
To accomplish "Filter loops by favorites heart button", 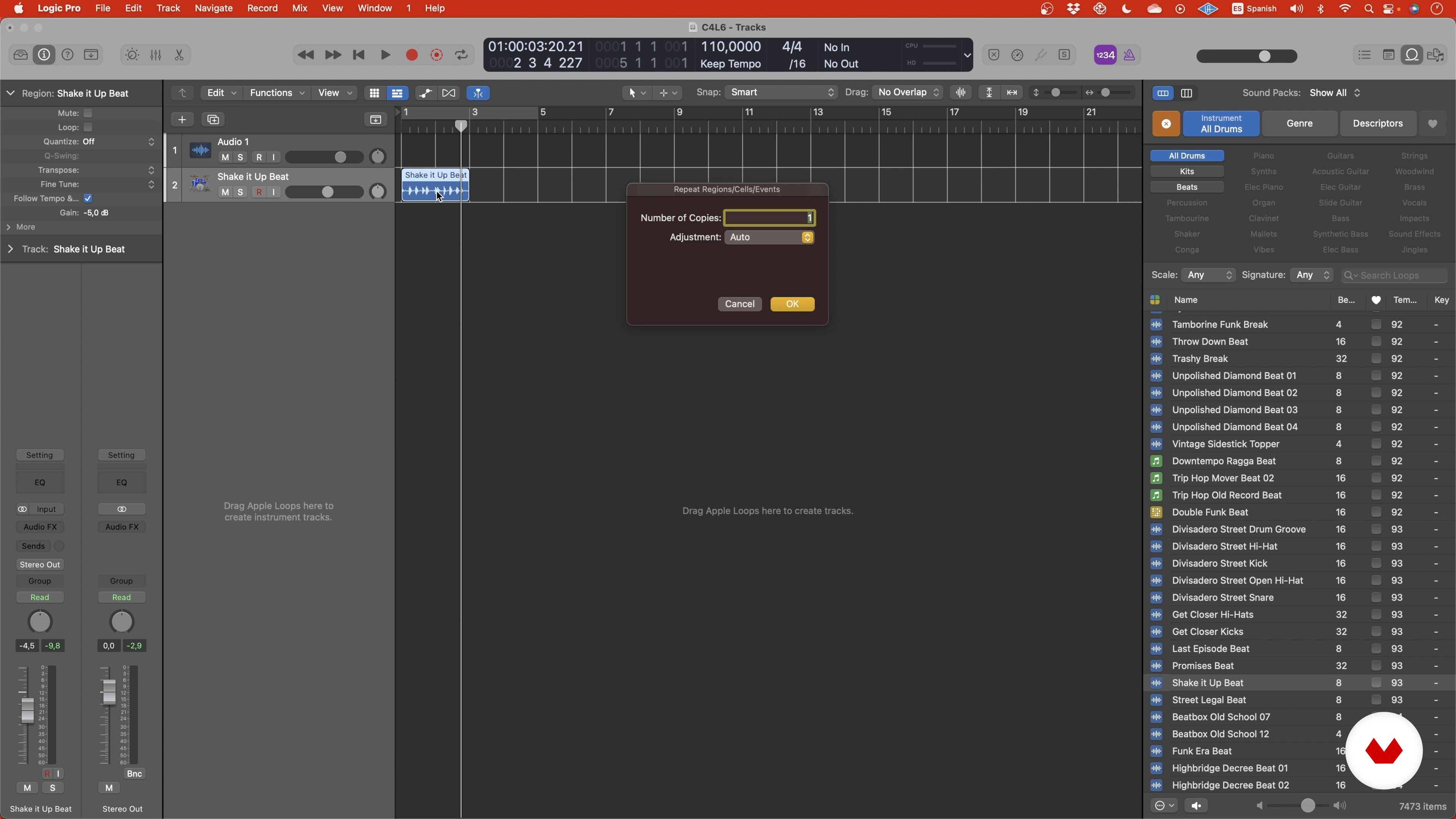I will [1433, 123].
